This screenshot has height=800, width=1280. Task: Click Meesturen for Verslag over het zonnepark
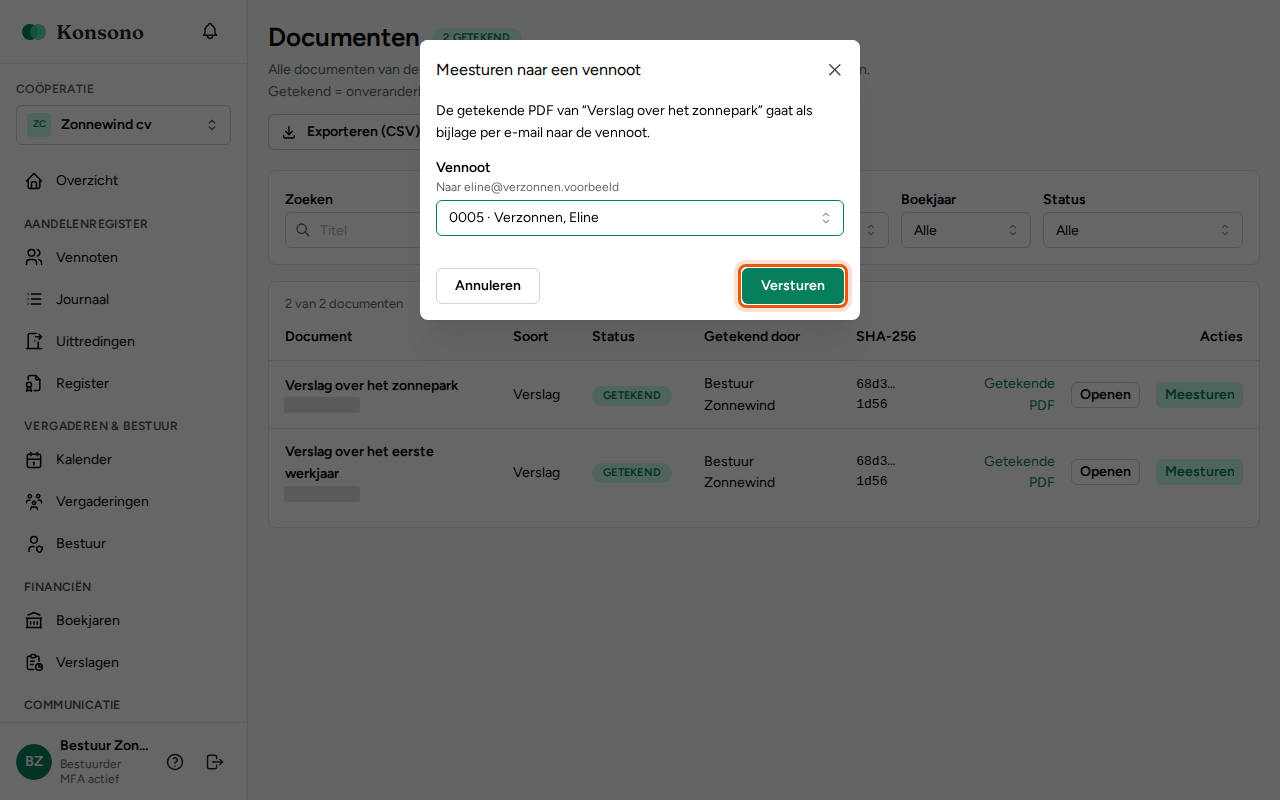[x=1199, y=394]
